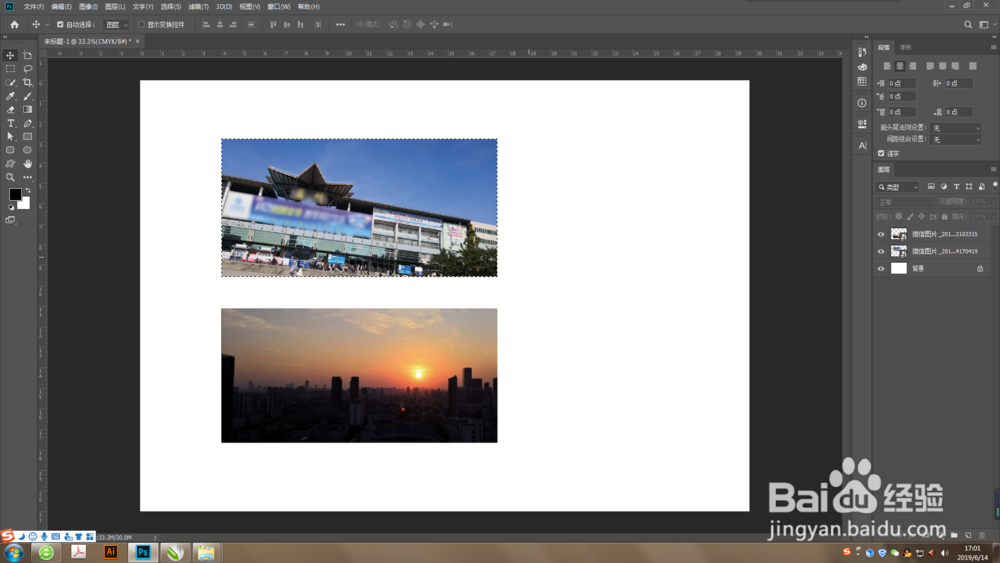The image size is (1000, 563).
Task: Open more align options three dots
Action: point(341,25)
